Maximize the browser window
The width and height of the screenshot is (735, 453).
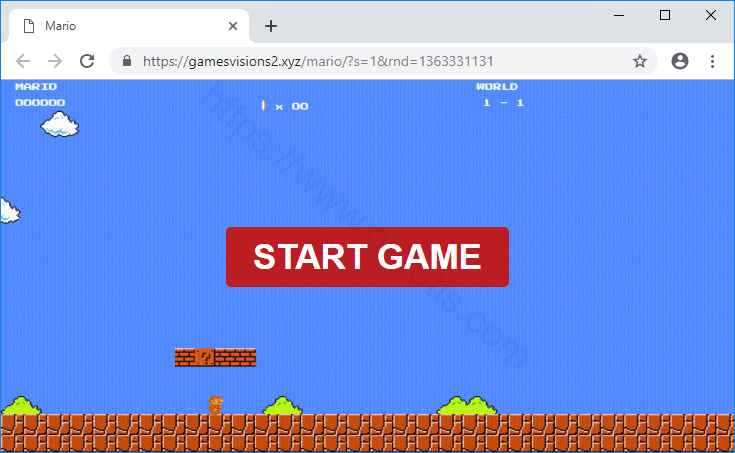665,15
